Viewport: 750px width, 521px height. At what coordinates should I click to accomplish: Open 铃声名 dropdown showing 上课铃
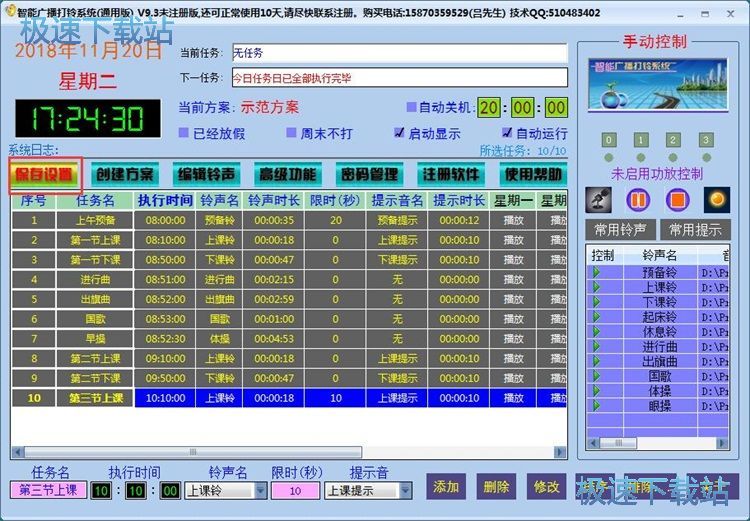[261, 490]
